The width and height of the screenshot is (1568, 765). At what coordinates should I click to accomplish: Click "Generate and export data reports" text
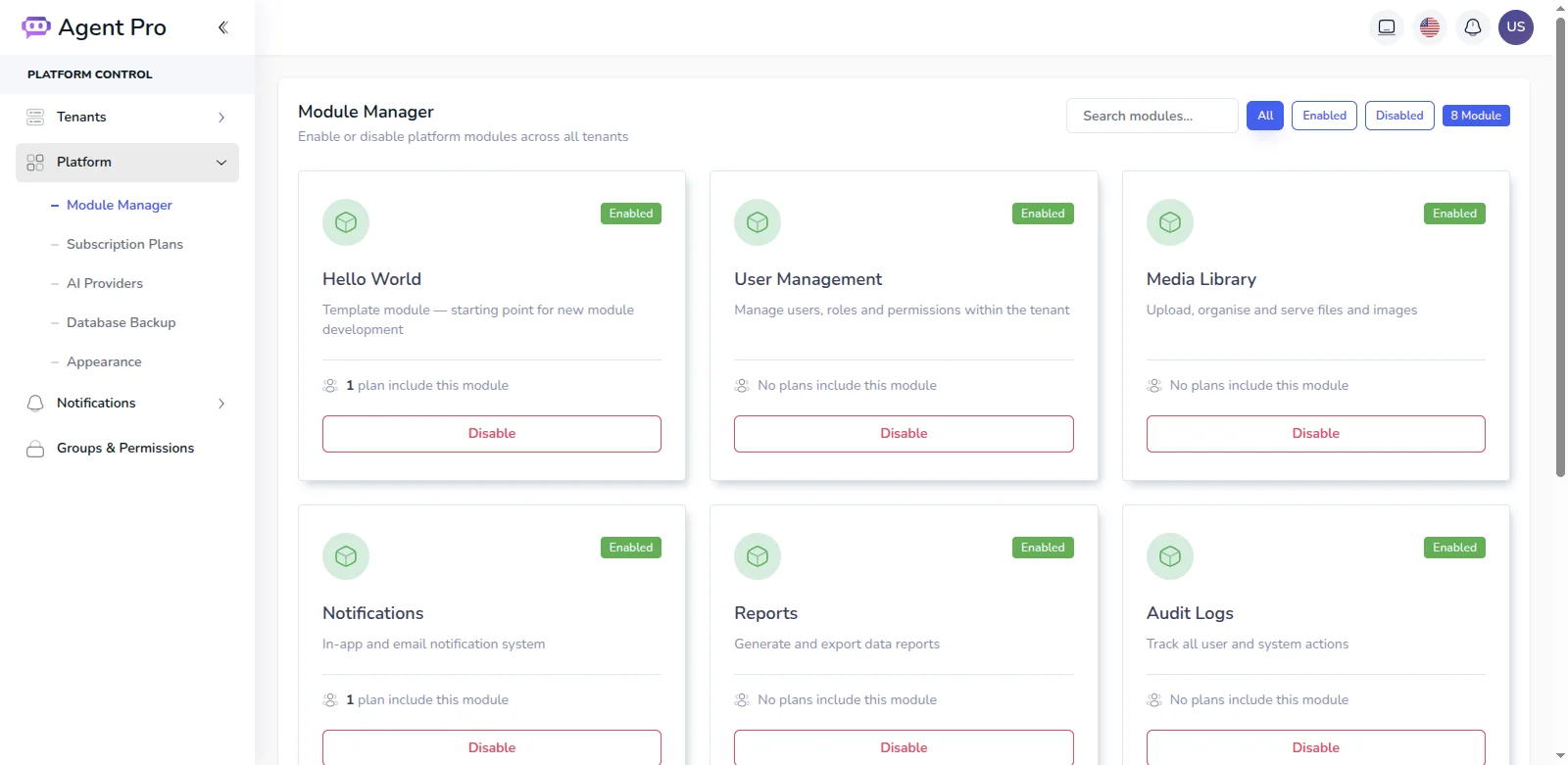(x=837, y=645)
